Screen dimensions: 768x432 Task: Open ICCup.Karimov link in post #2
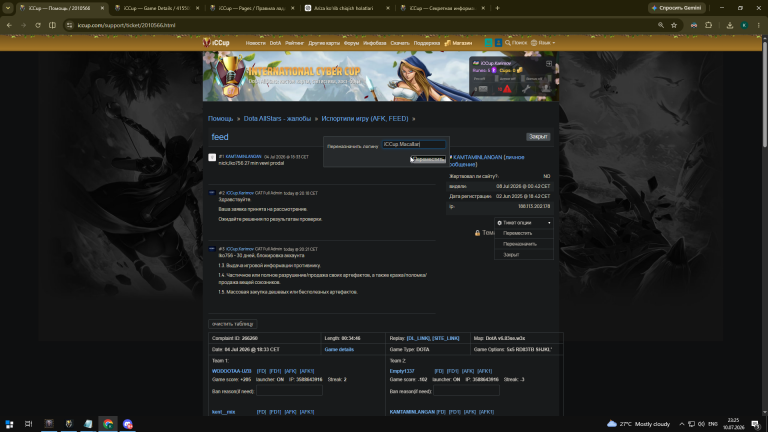240,193
